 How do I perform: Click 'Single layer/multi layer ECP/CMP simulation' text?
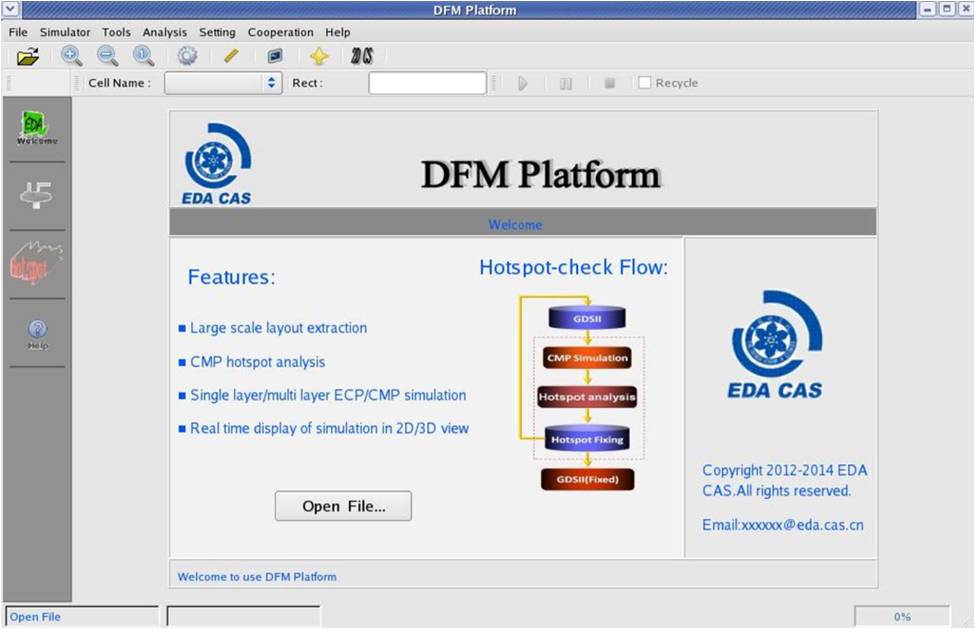328,395
